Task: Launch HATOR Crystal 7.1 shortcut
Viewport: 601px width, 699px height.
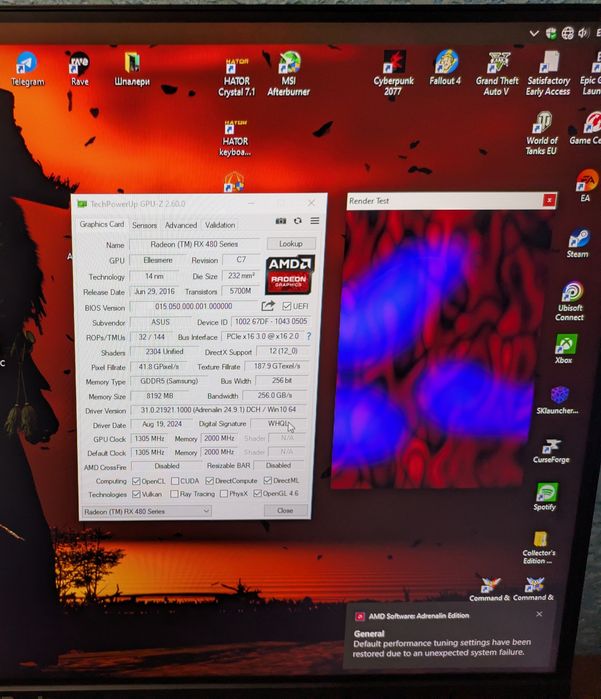Action: tap(237, 76)
